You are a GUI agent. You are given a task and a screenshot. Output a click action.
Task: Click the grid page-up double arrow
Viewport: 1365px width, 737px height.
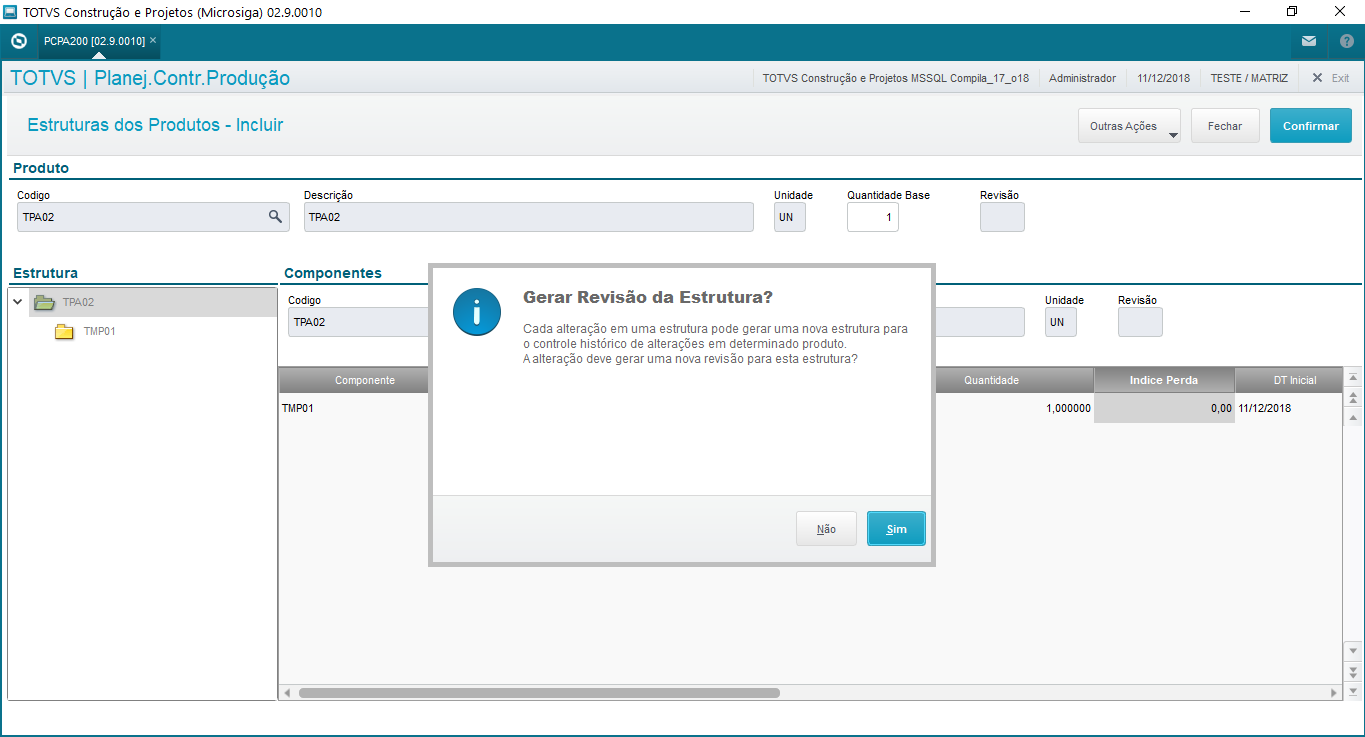[1354, 398]
